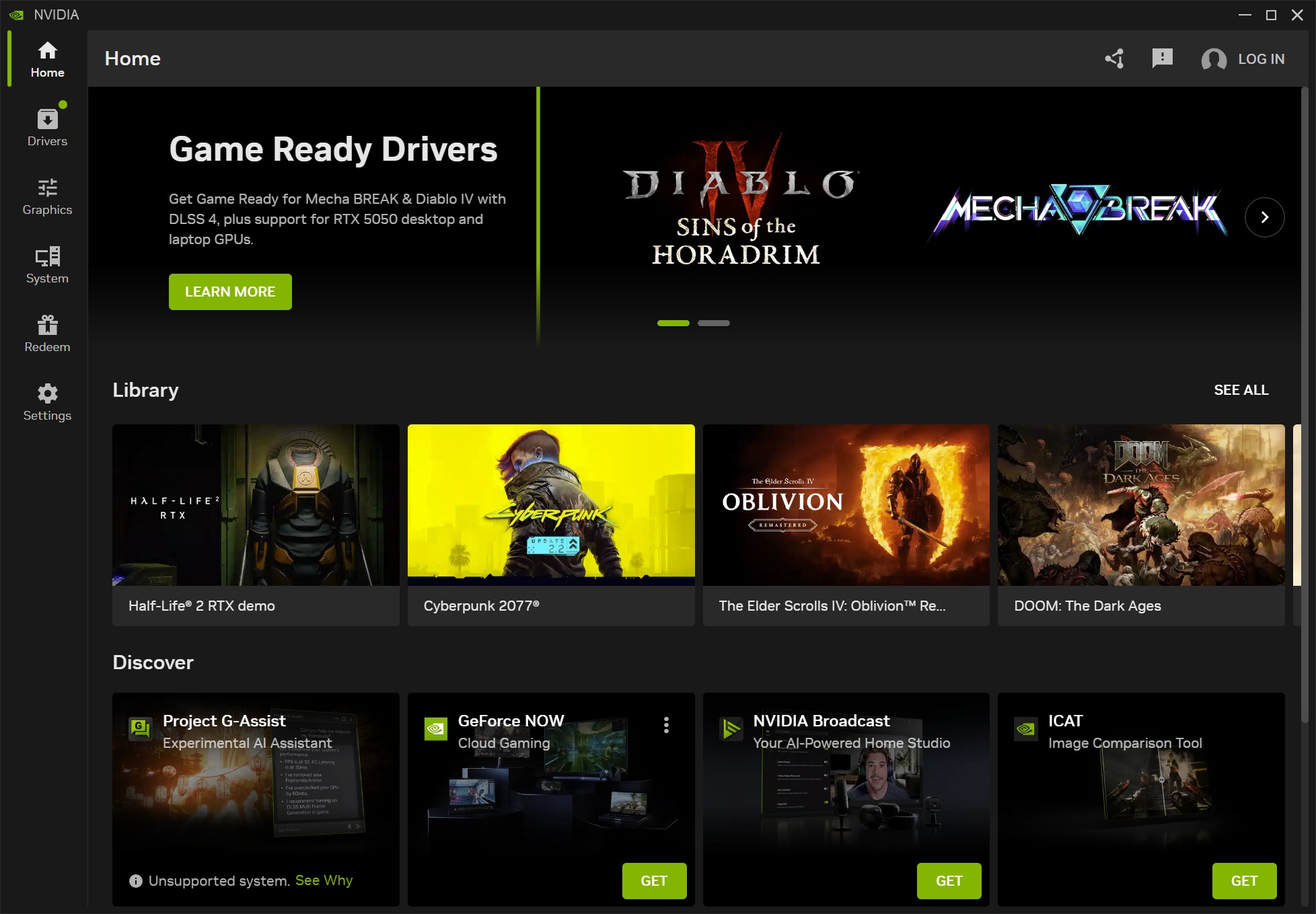Click the user avatar icon

(1214, 59)
